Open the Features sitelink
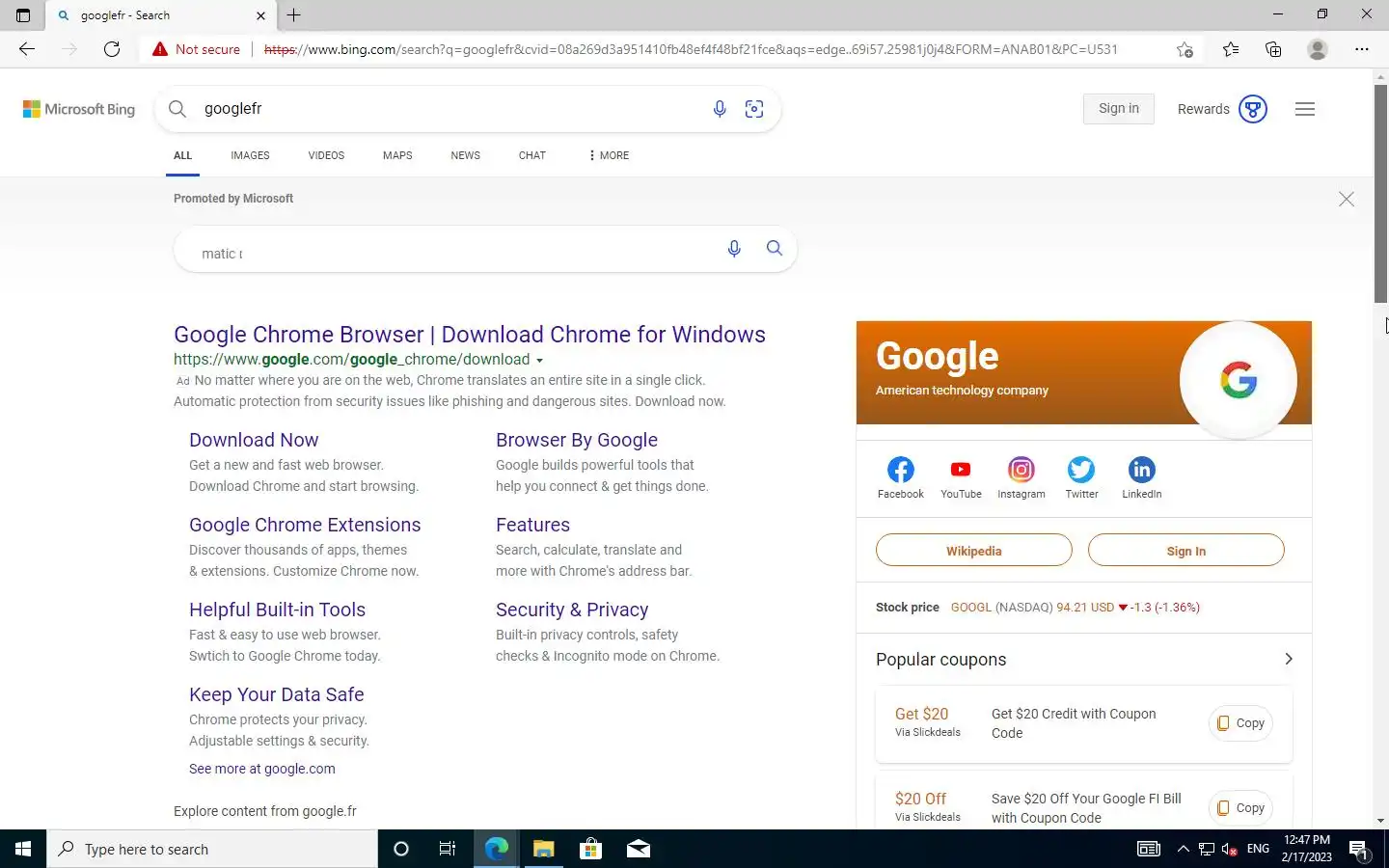Image resolution: width=1389 pixels, height=868 pixels. [532, 525]
